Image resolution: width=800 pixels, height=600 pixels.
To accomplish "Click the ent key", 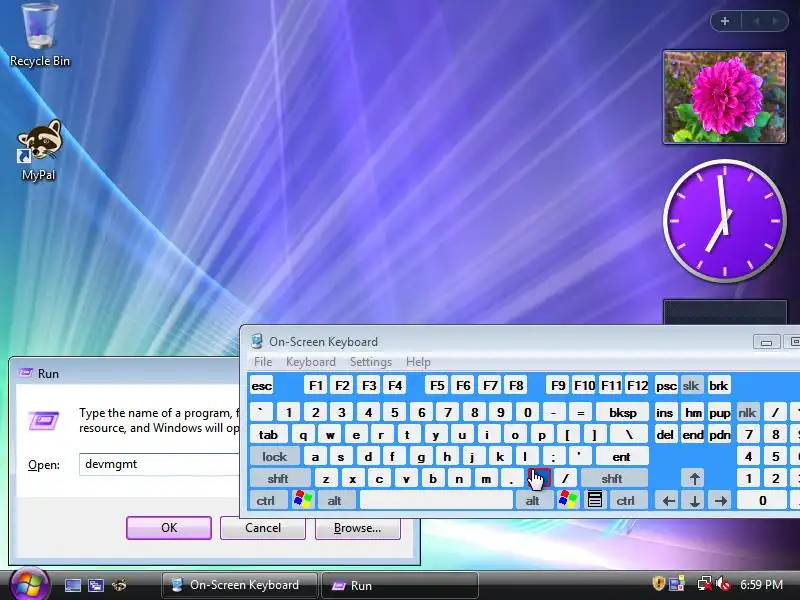I will click(x=621, y=457).
